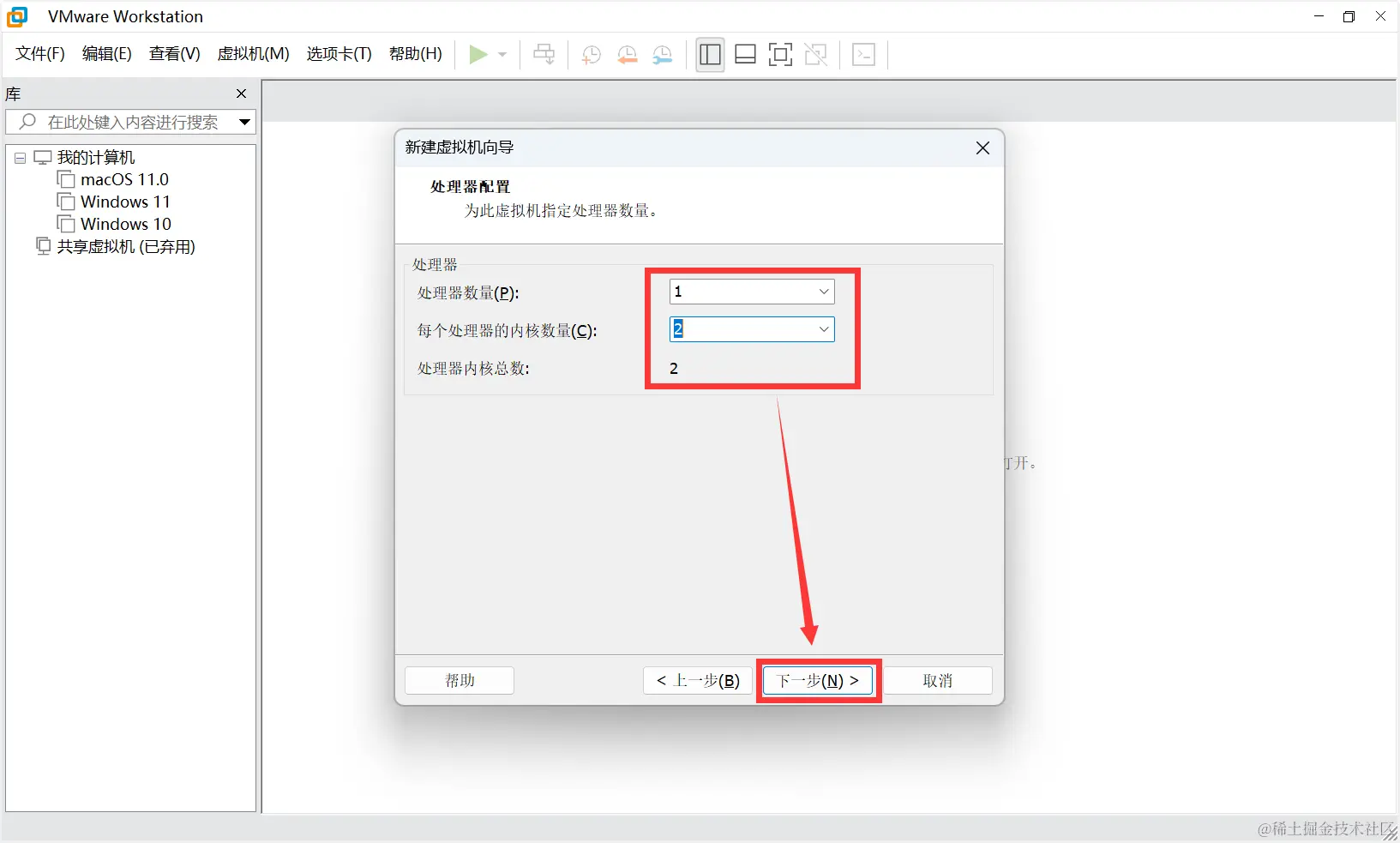Viewport: 1400px width, 843px height.
Task: Click the 每个处理器的内核数量(C): label
Action: click(508, 331)
